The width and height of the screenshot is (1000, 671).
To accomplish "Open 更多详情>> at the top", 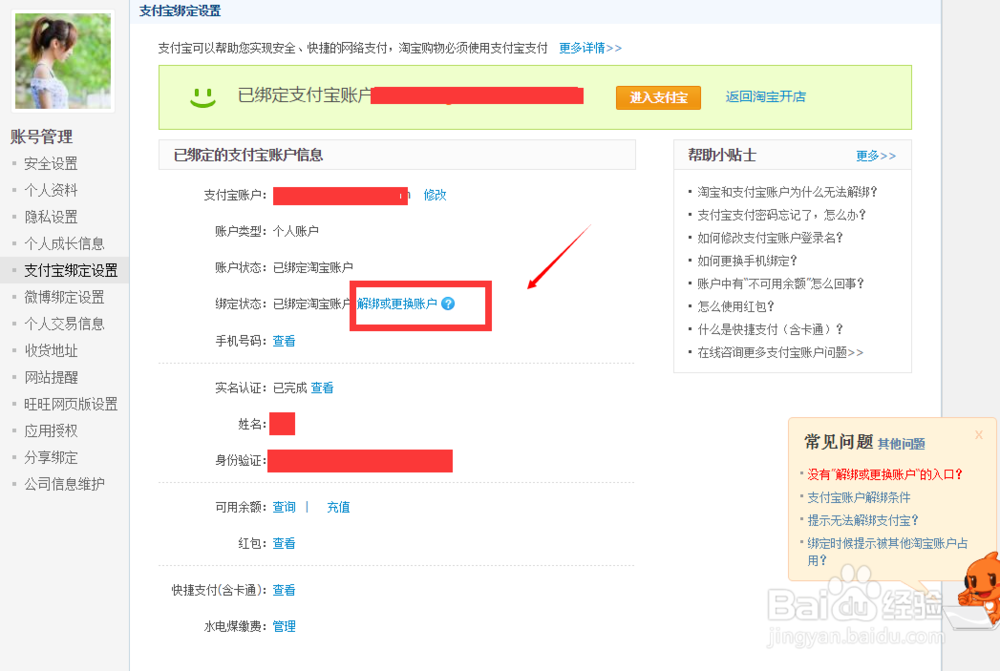I will (x=590, y=46).
